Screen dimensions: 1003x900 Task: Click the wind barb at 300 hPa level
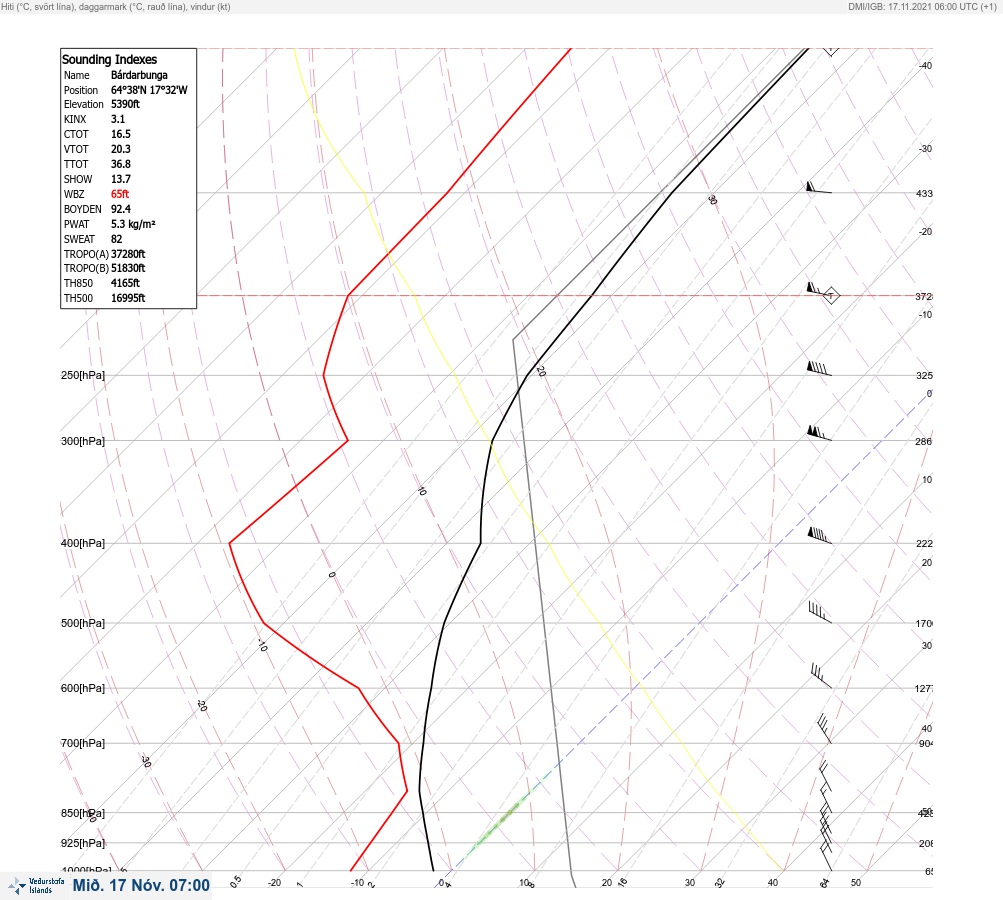819,433
